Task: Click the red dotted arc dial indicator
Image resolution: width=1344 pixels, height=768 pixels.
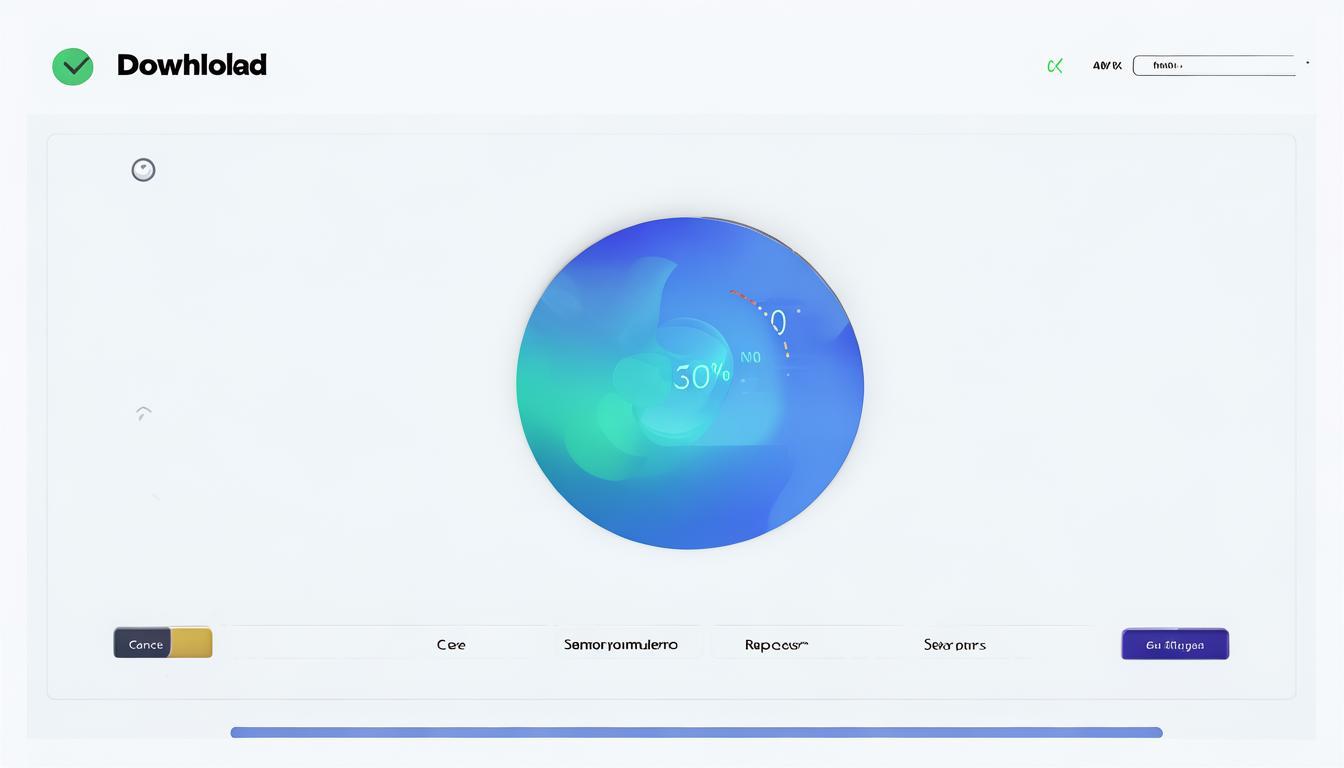Action: click(765, 315)
